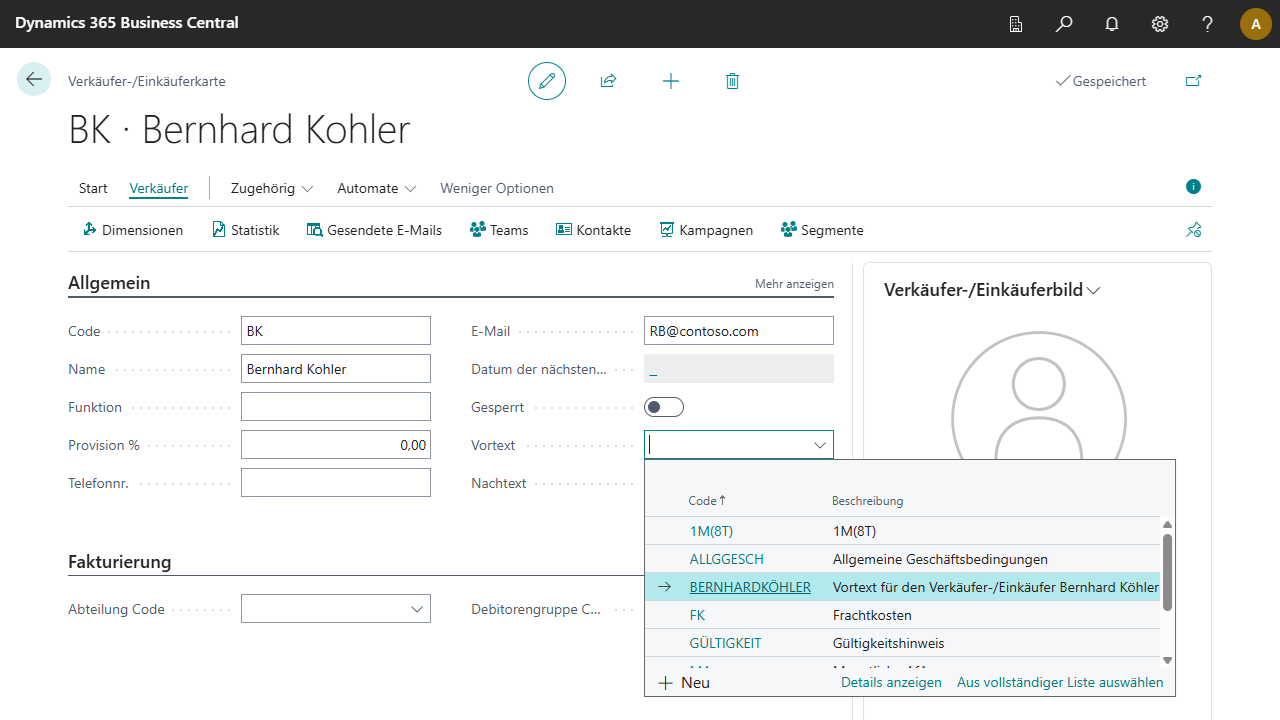Open the settings gear
This screenshot has height=720, width=1280.
point(1160,24)
